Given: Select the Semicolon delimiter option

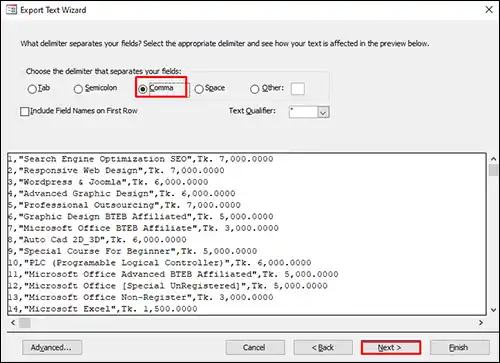Looking at the screenshot, I should [78, 89].
